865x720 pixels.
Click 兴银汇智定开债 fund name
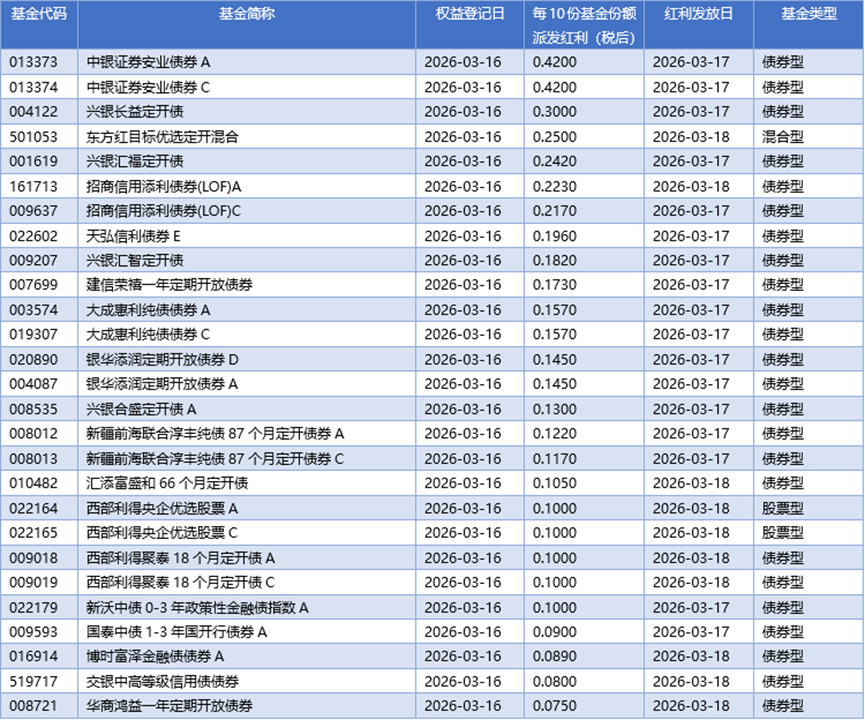point(135,260)
